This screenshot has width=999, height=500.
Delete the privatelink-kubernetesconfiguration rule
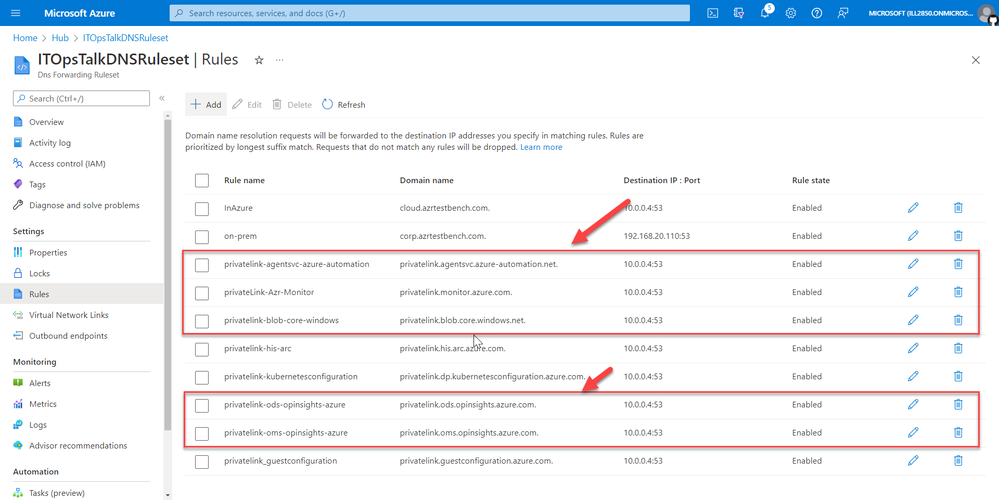click(958, 376)
